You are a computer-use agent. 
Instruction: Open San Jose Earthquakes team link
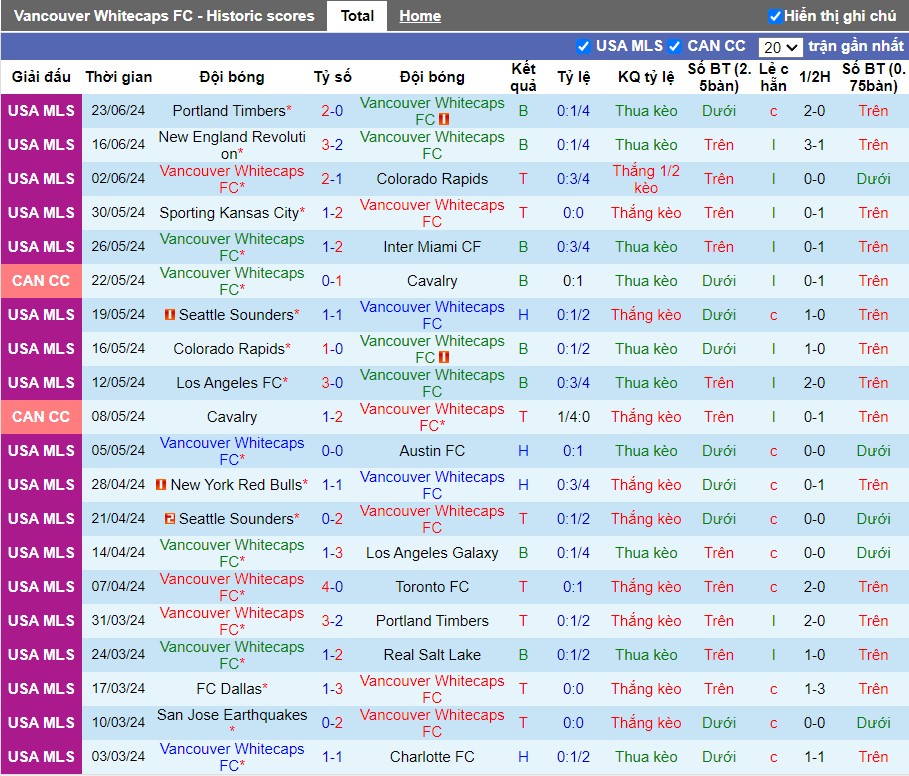point(232,715)
